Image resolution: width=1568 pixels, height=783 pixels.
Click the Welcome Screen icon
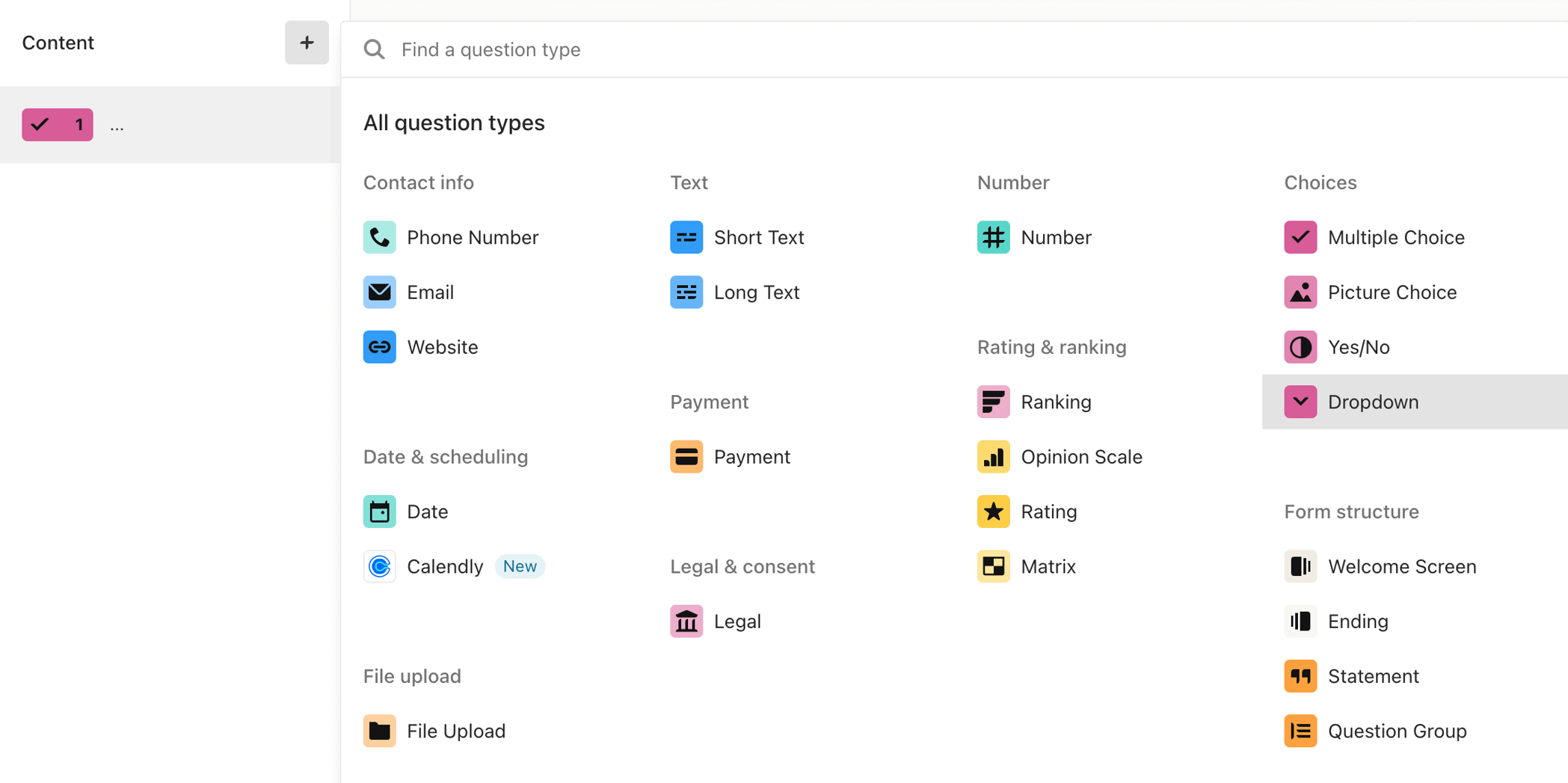click(x=1300, y=566)
